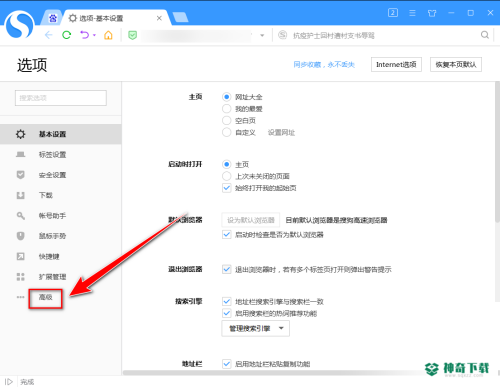Viewport: 500px width, 387px height.
Task: Expand the 管理搜索引擎 dropdown
Action: (x=256, y=329)
